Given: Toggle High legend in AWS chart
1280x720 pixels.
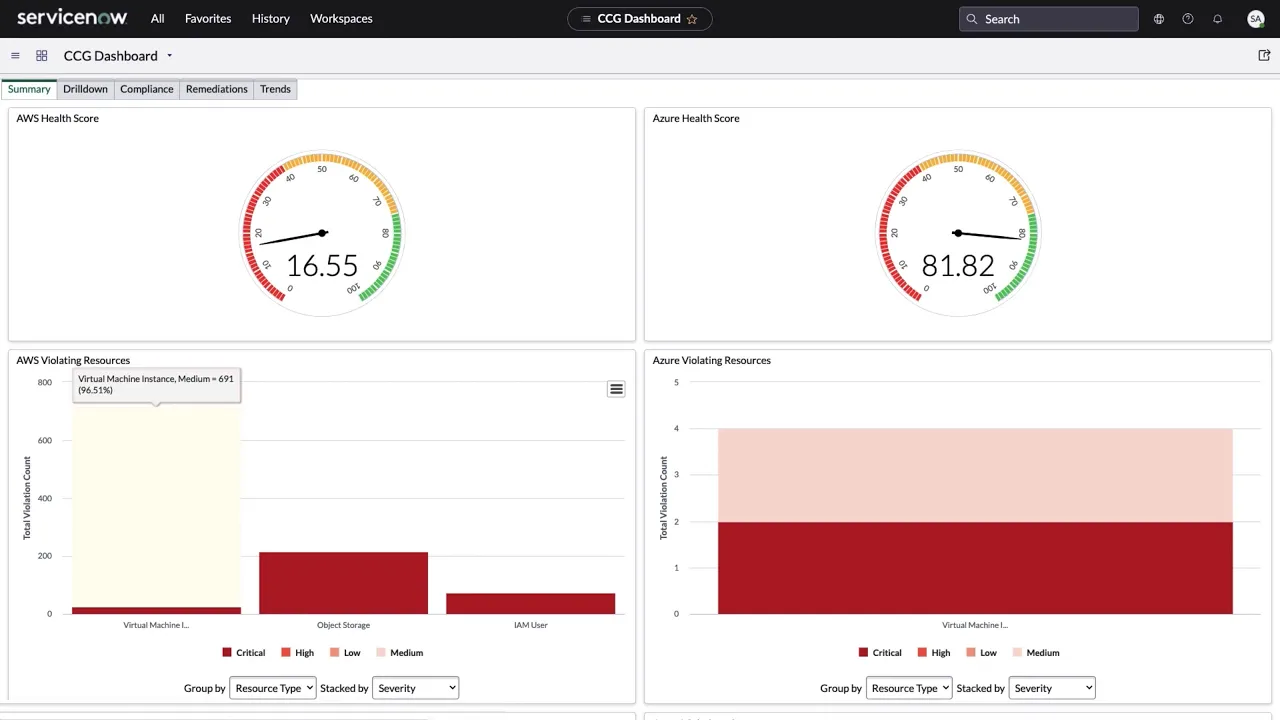Looking at the screenshot, I should (297, 653).
